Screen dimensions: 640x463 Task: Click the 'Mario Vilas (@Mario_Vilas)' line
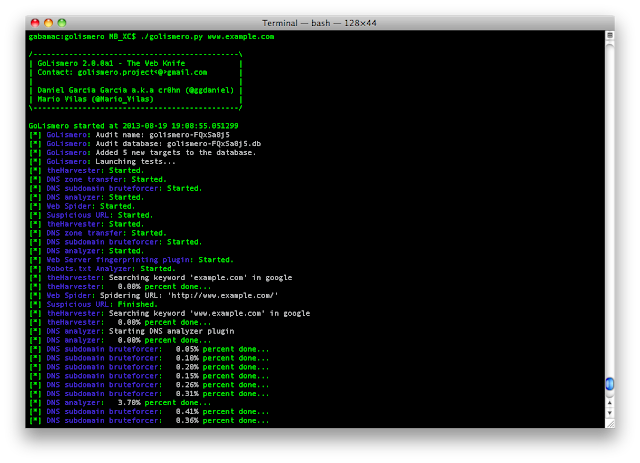pos(96,99)
